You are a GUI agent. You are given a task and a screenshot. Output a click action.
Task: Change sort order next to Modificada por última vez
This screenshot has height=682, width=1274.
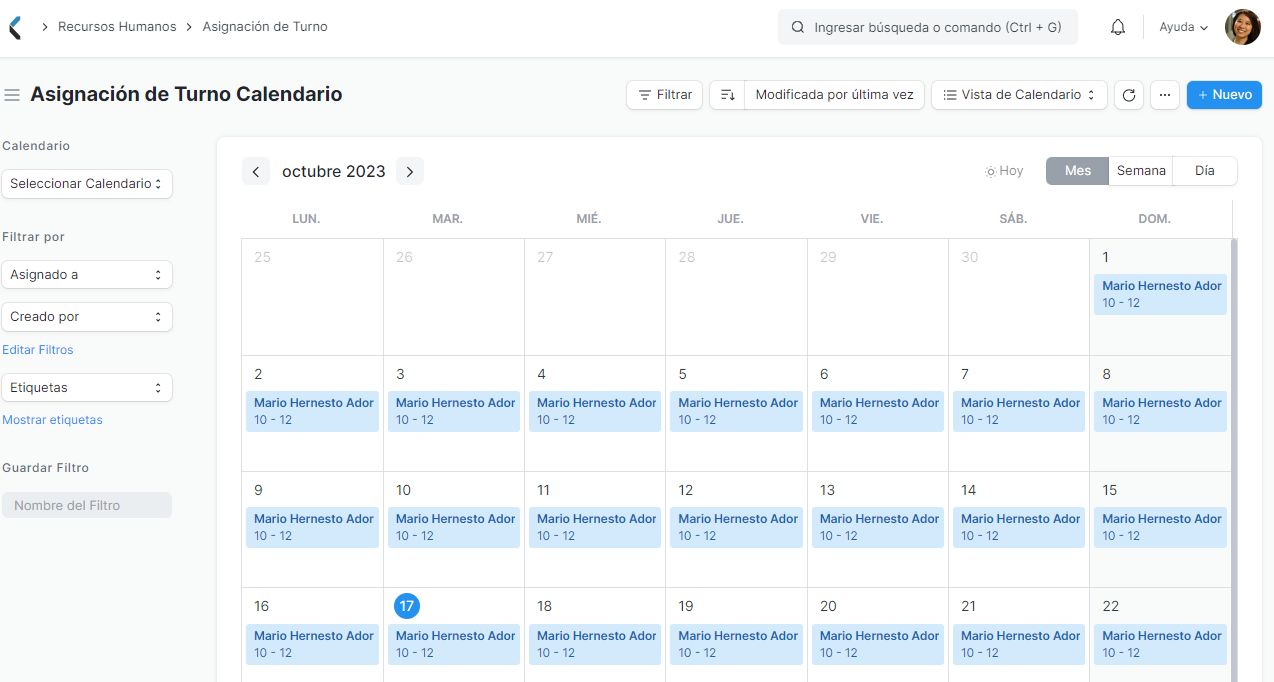click(728, 94)
